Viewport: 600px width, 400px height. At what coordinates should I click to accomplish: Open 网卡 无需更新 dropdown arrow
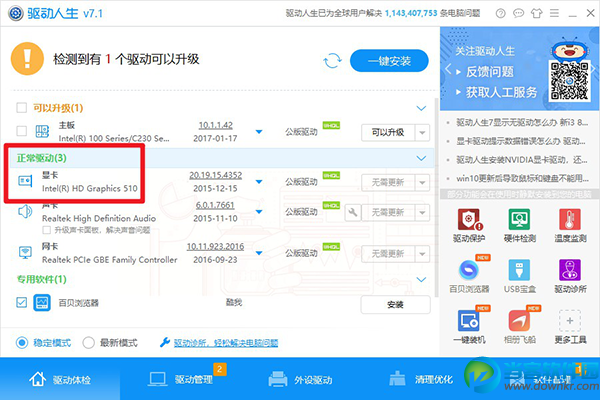[x=422, y=254]
